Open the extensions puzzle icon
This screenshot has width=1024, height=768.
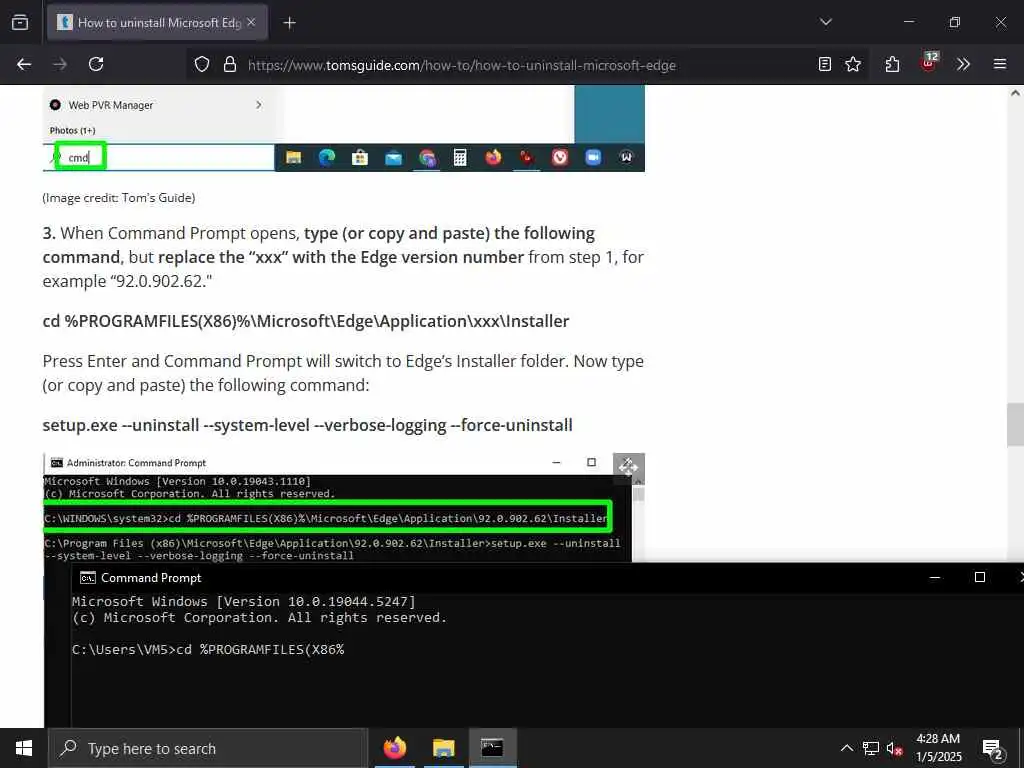(x=893, y=64)
